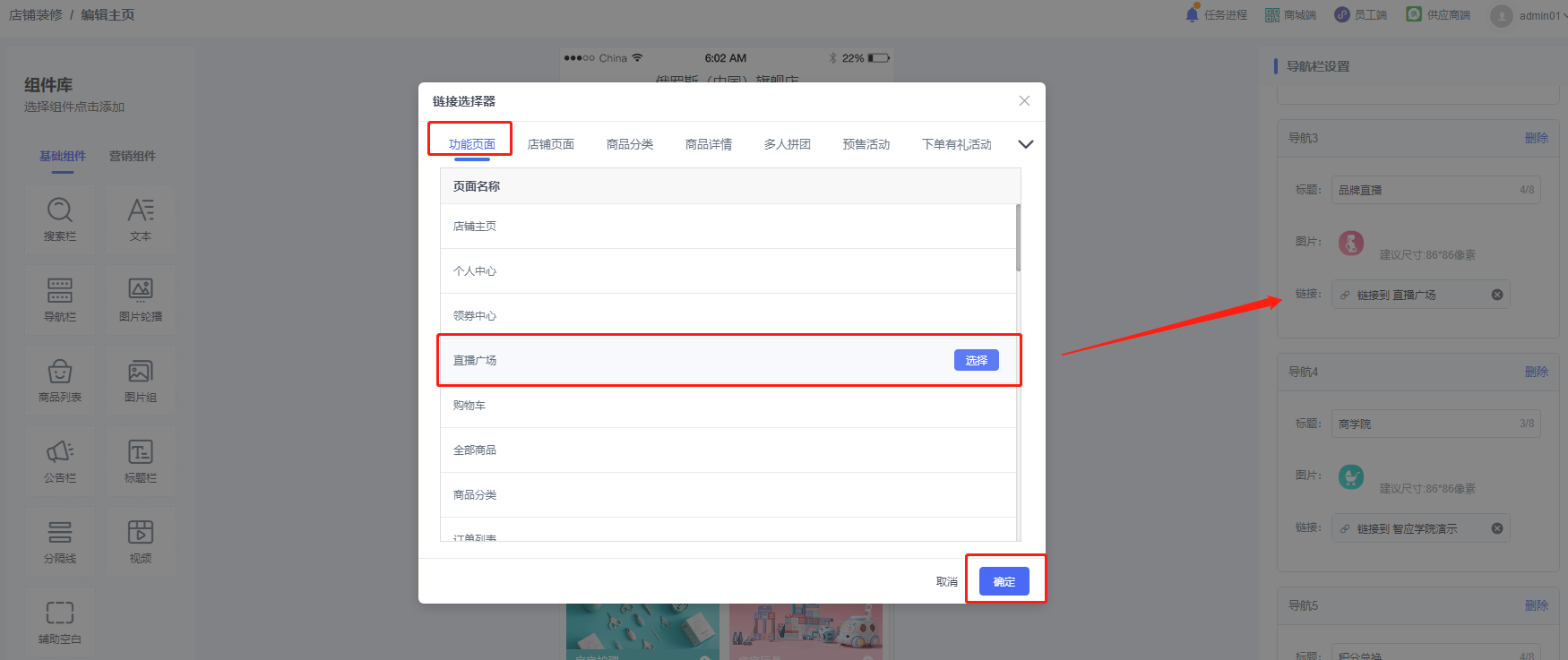Select the 购物车 row
The image size is (1568, 660).
click(728, 406)
